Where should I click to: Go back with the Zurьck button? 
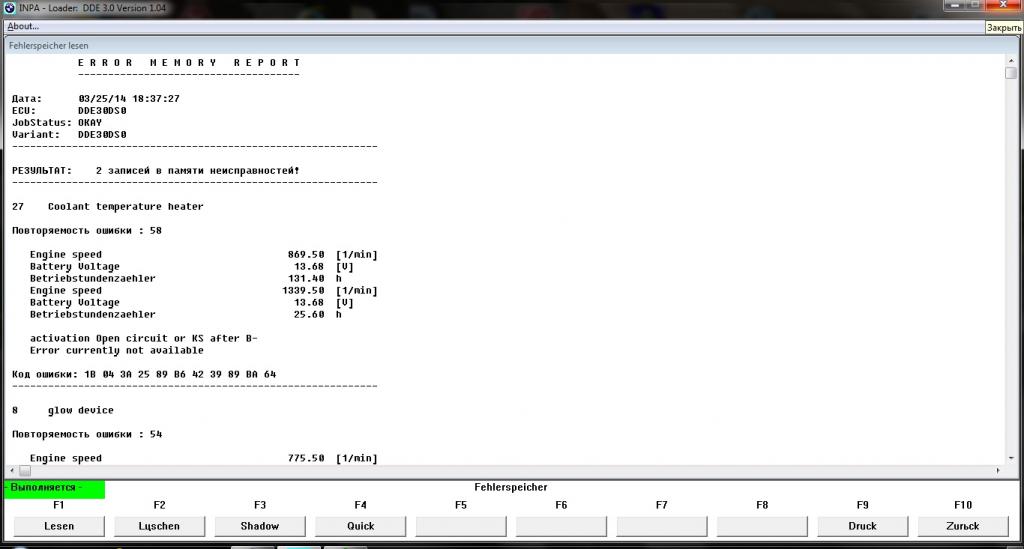963,526
